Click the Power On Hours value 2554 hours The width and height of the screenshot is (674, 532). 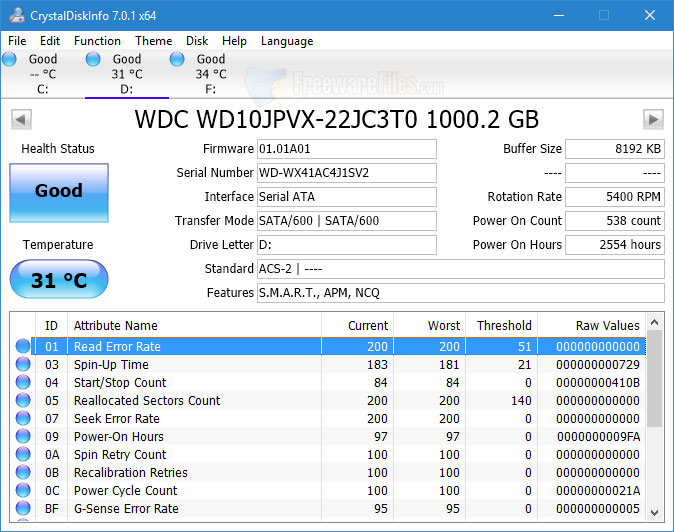tap(615, 245)
